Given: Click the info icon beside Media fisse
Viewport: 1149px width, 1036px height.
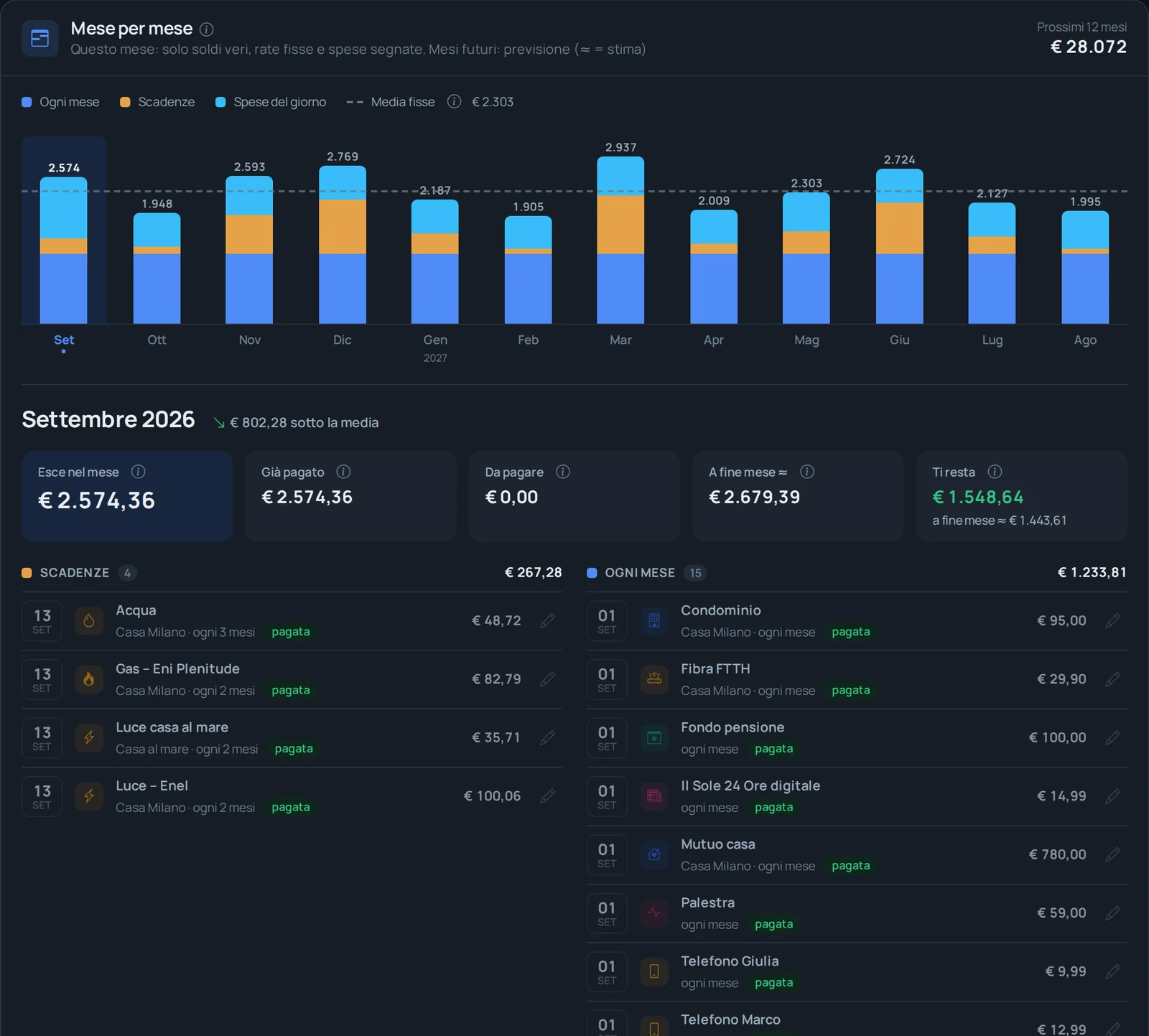Looking at the screenshot, I should coord(454,101).
